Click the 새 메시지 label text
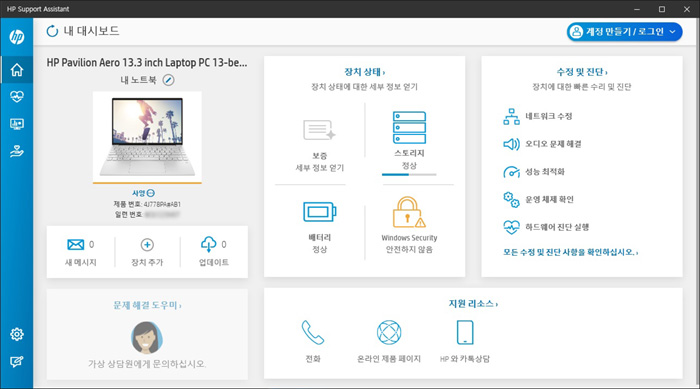700x389 pixels. tap(80, 263)
